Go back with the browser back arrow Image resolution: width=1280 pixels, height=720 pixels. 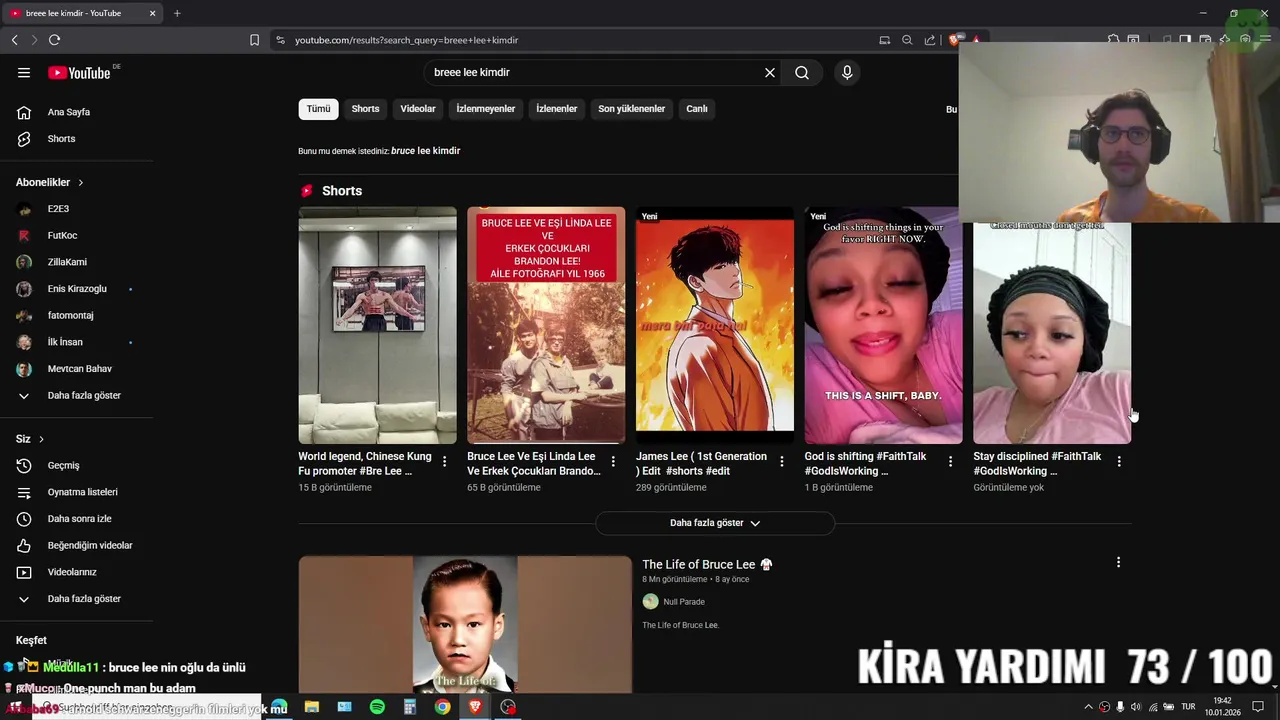(x=14, y=40)
